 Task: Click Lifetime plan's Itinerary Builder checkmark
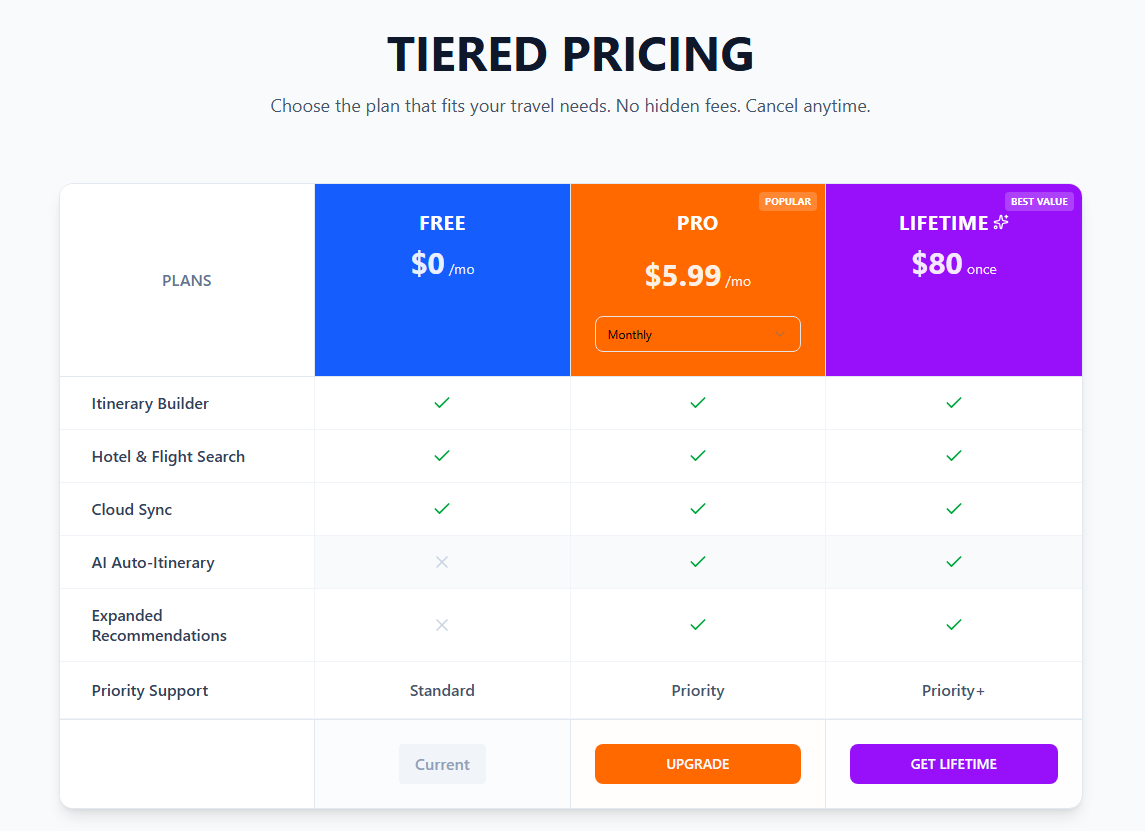pyautogui.click(x=954, y=403)
